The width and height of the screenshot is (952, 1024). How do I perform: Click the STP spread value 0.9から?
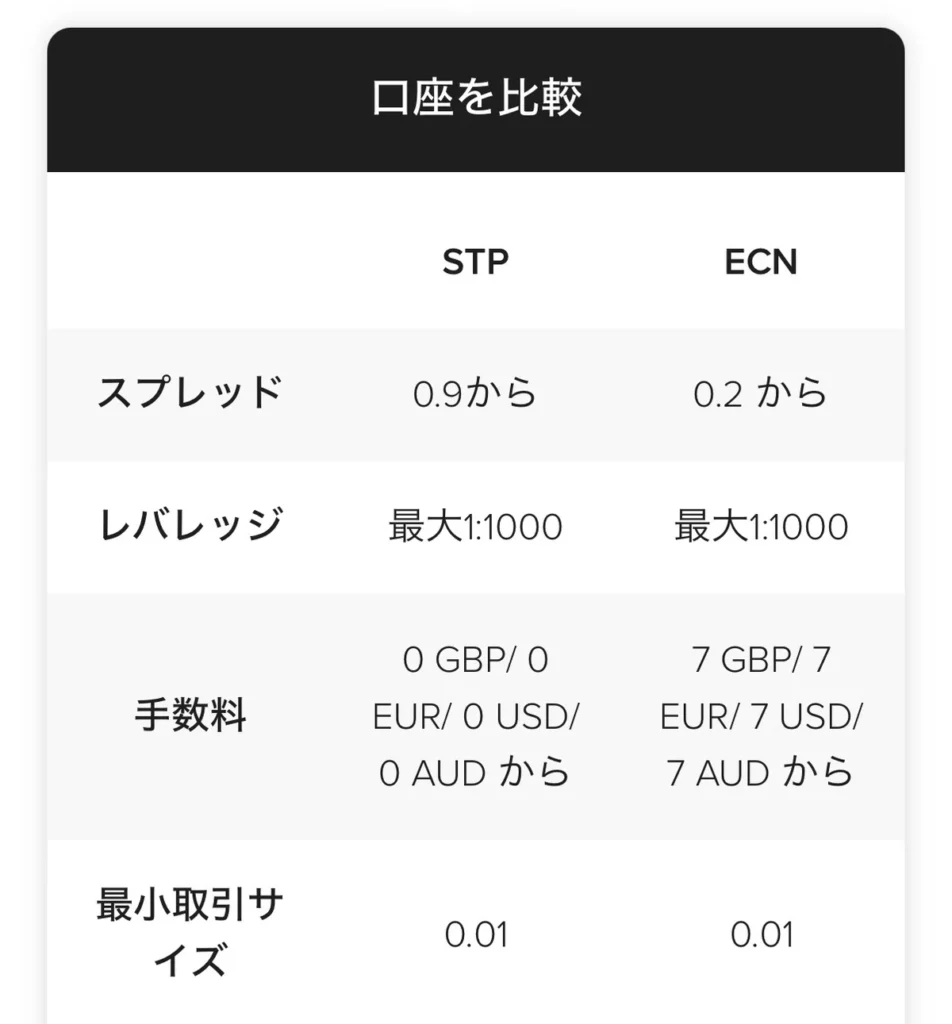click(x=476, y=394)
